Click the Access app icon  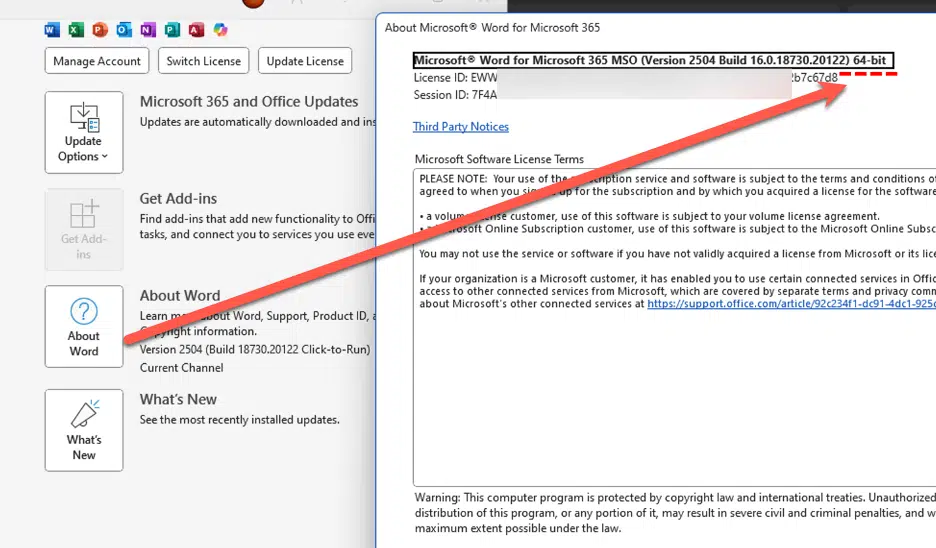(196, 29)
